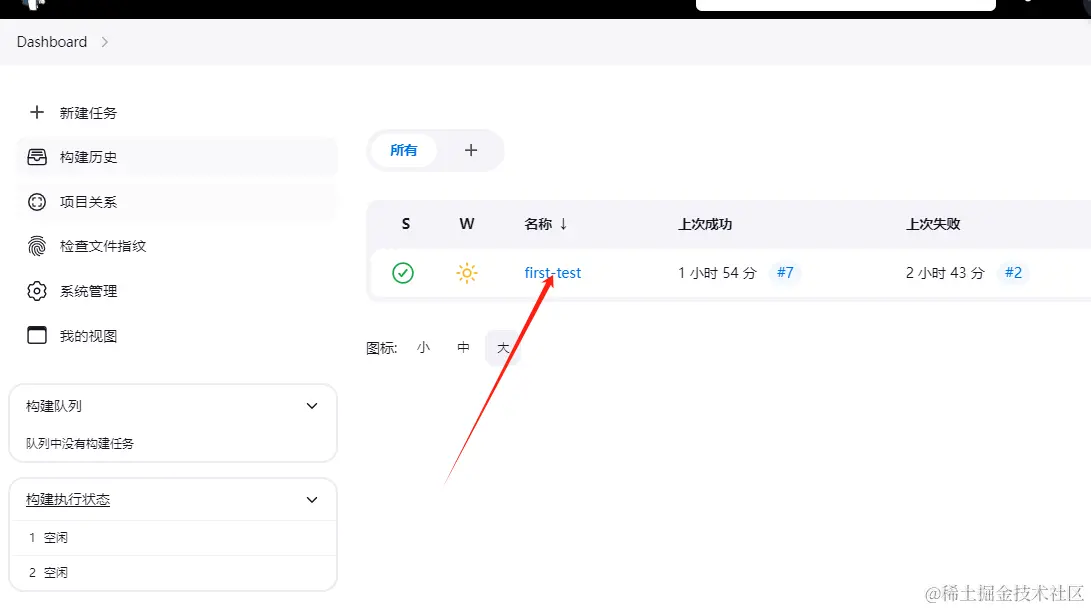Click the fingerprint icon for 检查文件指纹

click(x=37, y=246)
